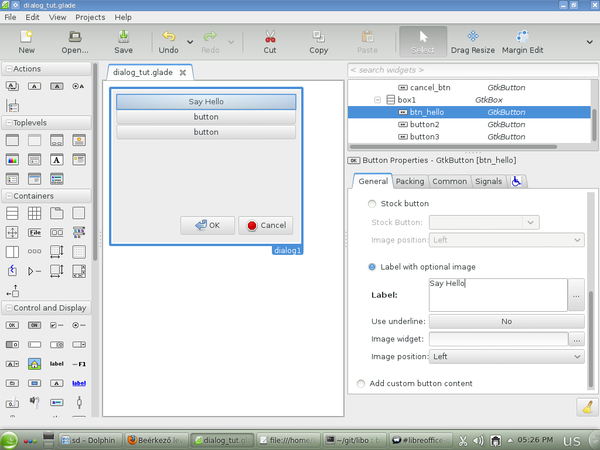The image size is (600, 450).
Task: Select the Button 'OK' widget palette icon
Action: point(12,325)
